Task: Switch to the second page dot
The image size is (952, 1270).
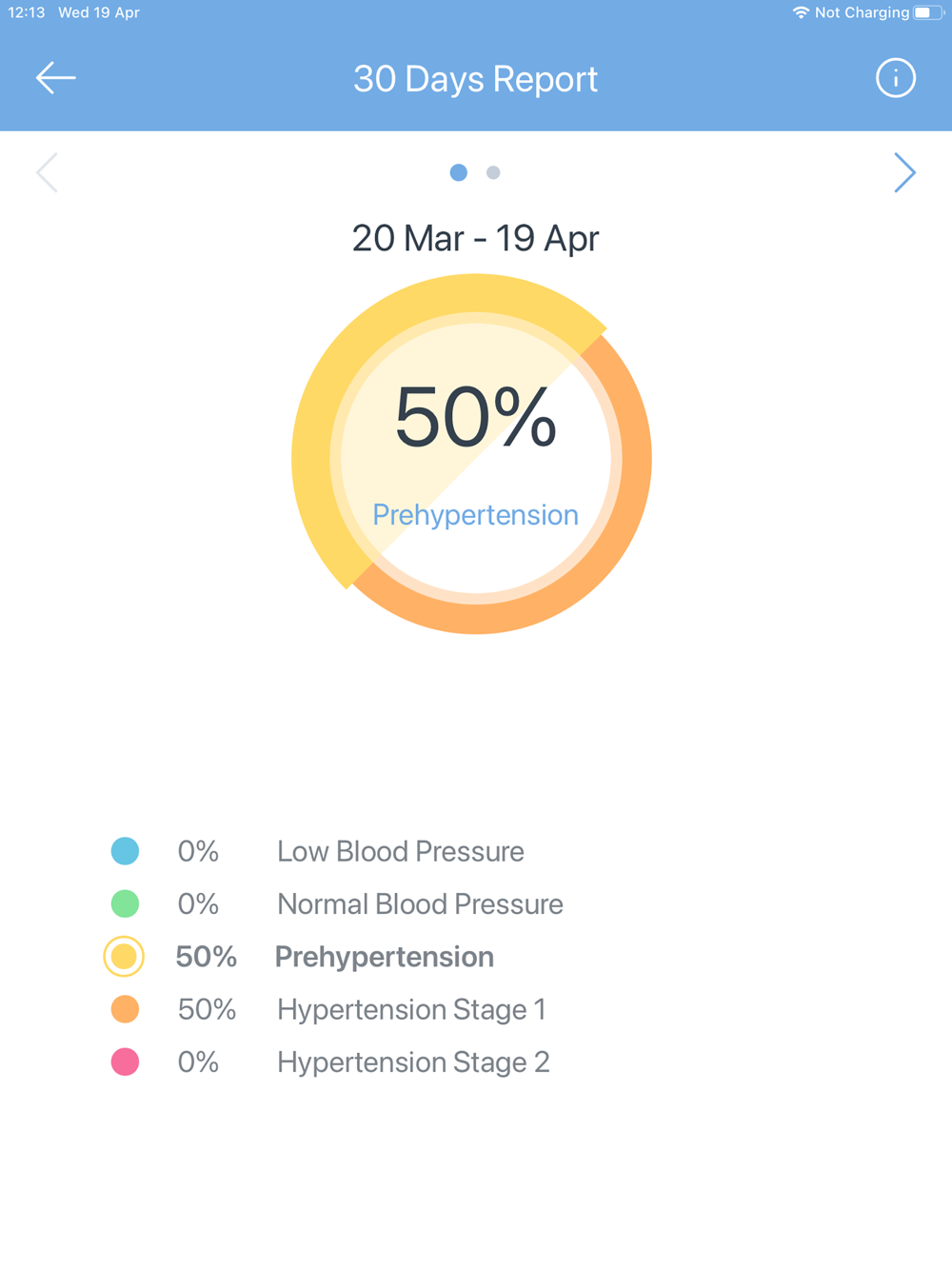Action: point(493,172)
